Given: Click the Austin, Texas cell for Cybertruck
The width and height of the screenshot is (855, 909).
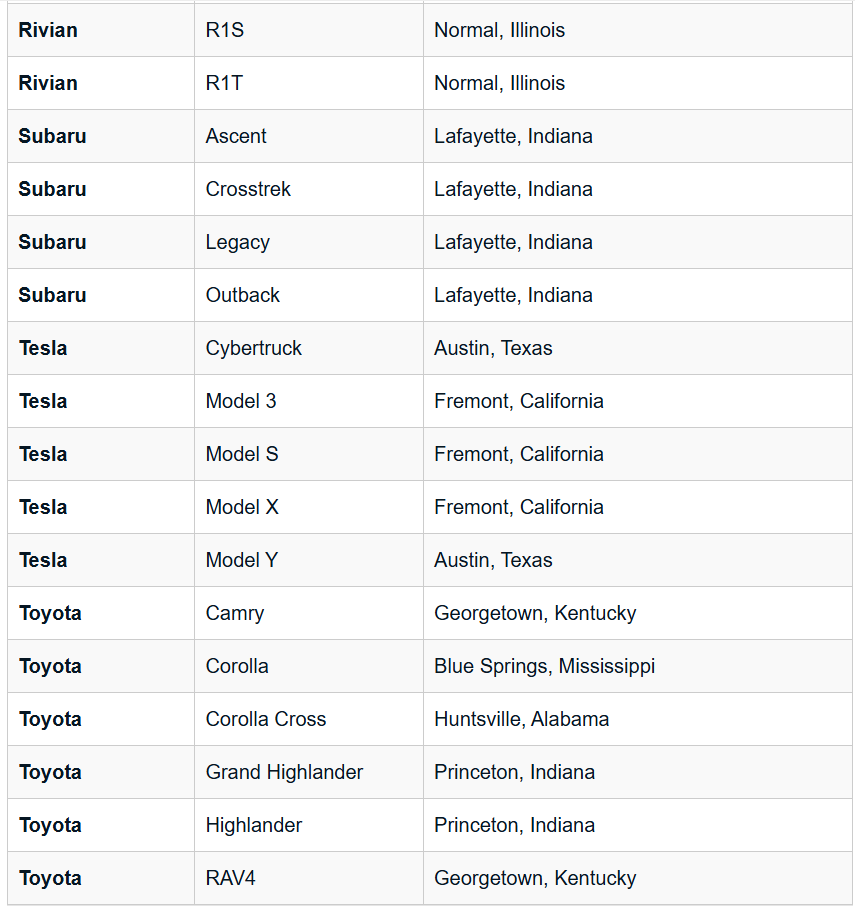Looking at the screenshot, I should click(493, 348).
